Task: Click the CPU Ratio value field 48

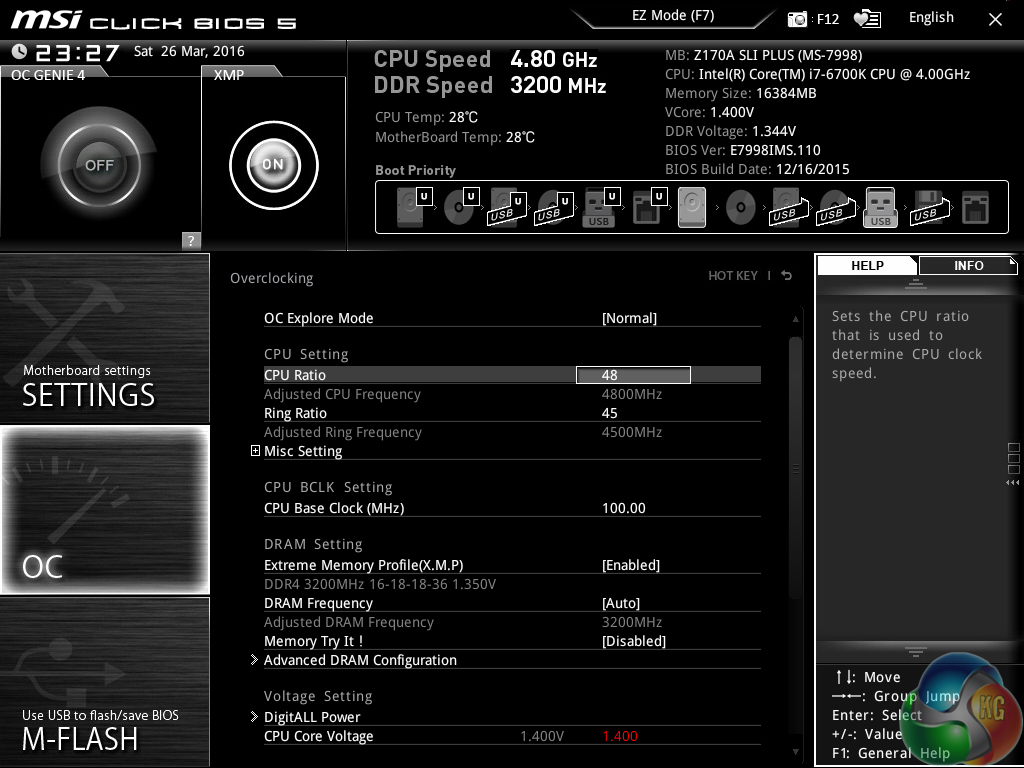Action: [x=633, y=375]
